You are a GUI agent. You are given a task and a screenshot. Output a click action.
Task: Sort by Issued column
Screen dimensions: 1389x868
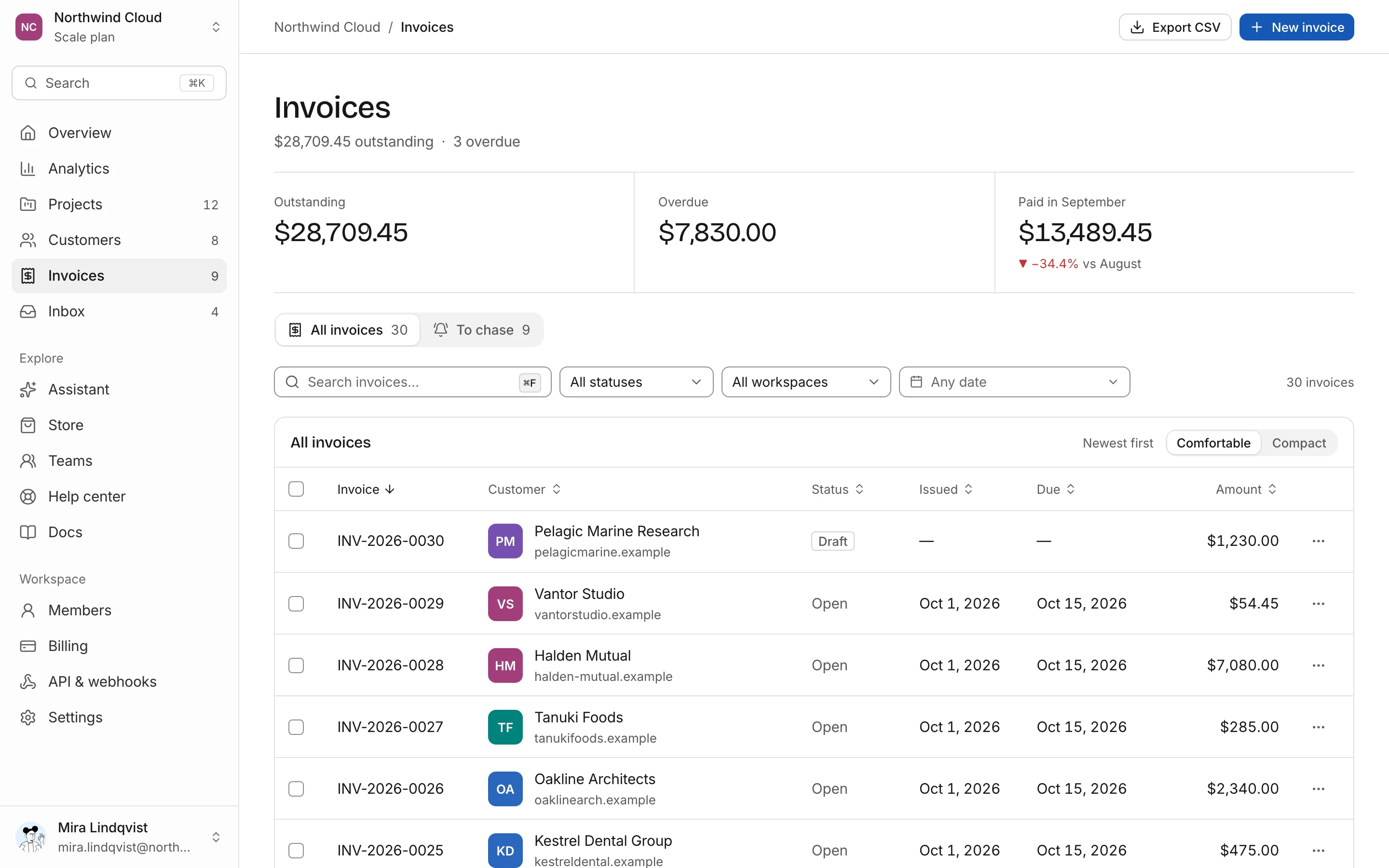point(945,489)
